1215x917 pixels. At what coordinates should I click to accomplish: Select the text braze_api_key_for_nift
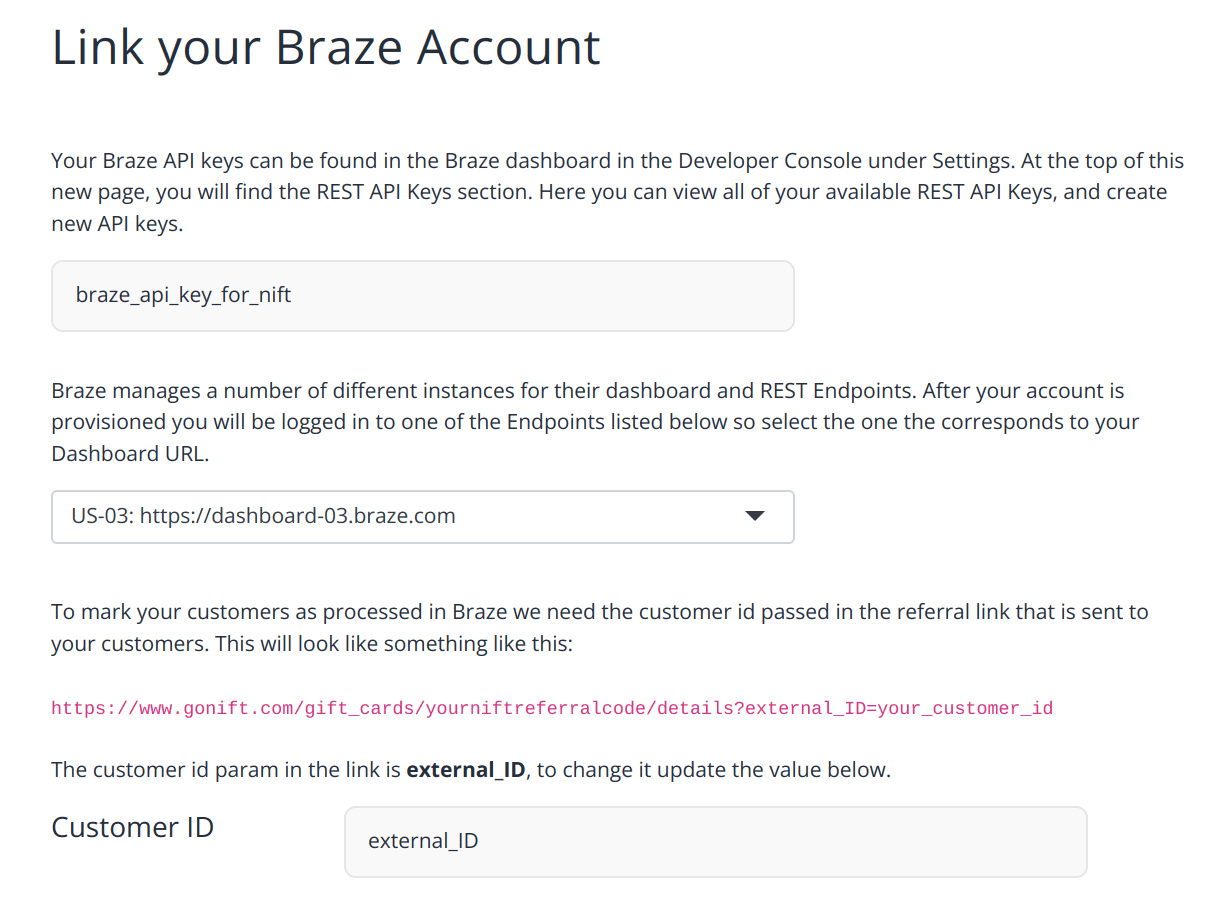coord(183,295)
